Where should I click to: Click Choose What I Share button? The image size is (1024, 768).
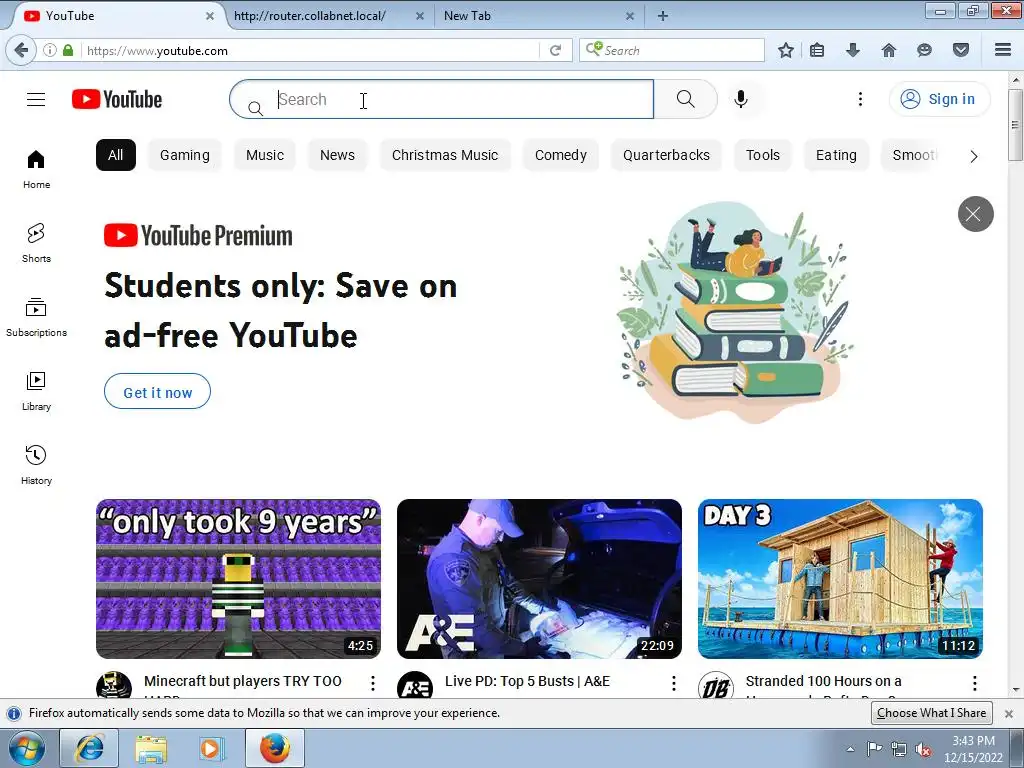point(931,713)
